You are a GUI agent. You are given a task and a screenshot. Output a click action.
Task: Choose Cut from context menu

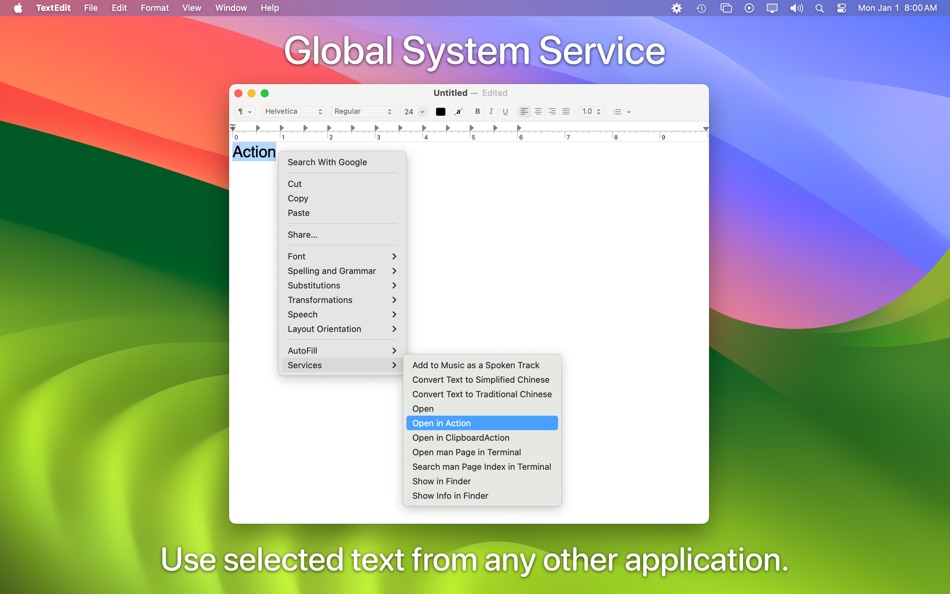tap(342, 184)
